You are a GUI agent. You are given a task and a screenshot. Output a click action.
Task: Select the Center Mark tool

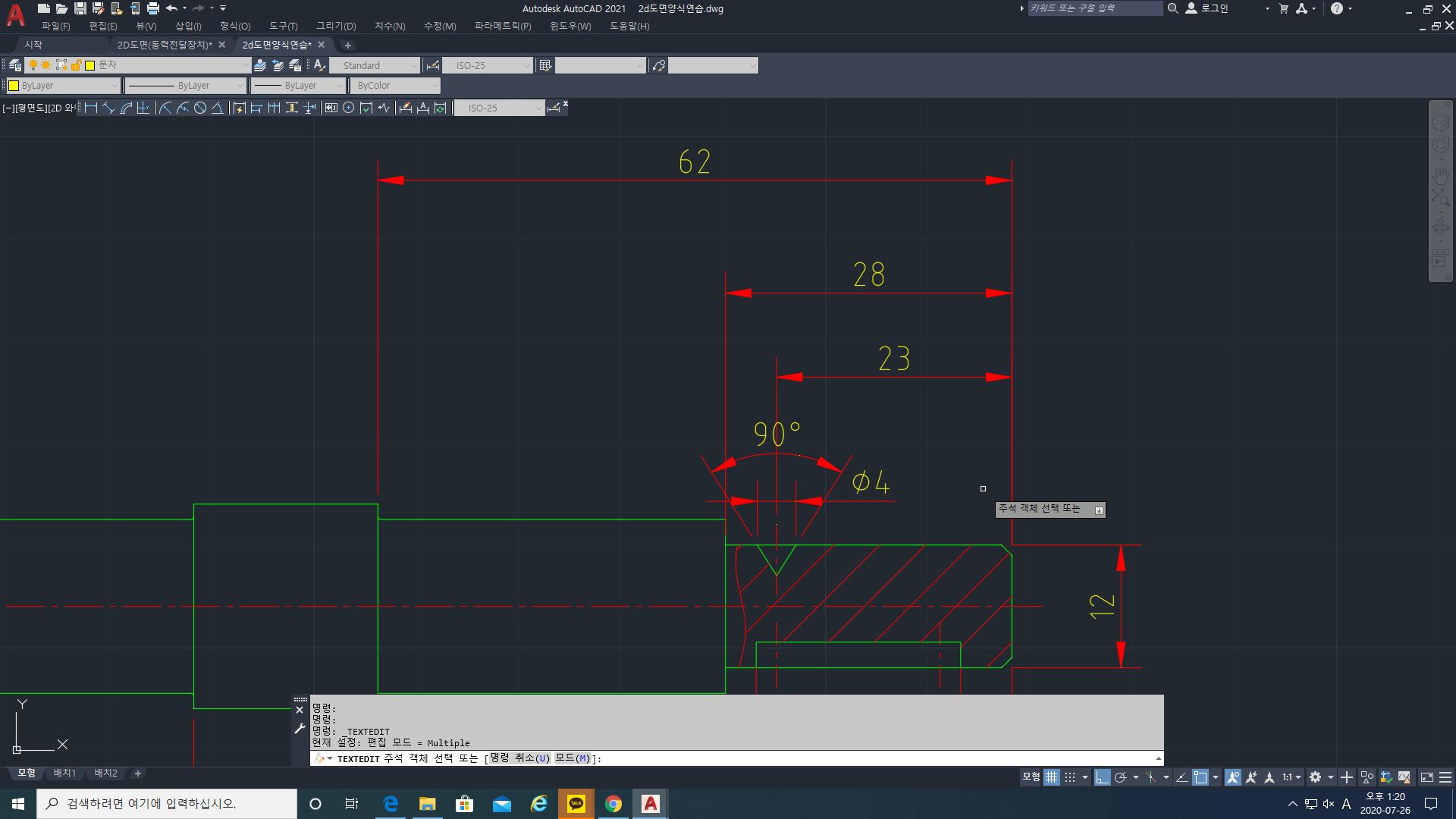tap(349, 108)
